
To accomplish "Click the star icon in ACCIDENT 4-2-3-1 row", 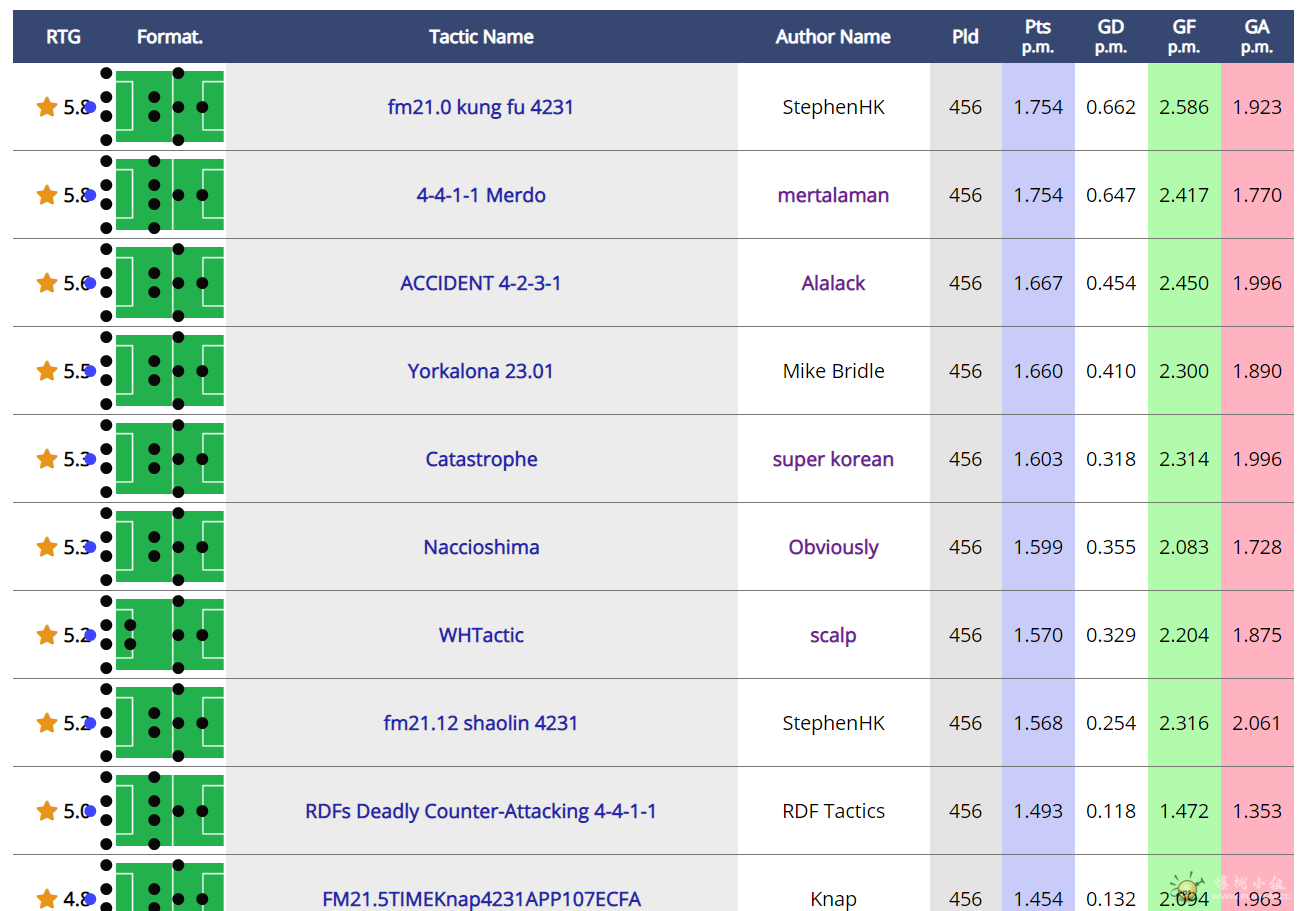I will (x=46, y=283).
